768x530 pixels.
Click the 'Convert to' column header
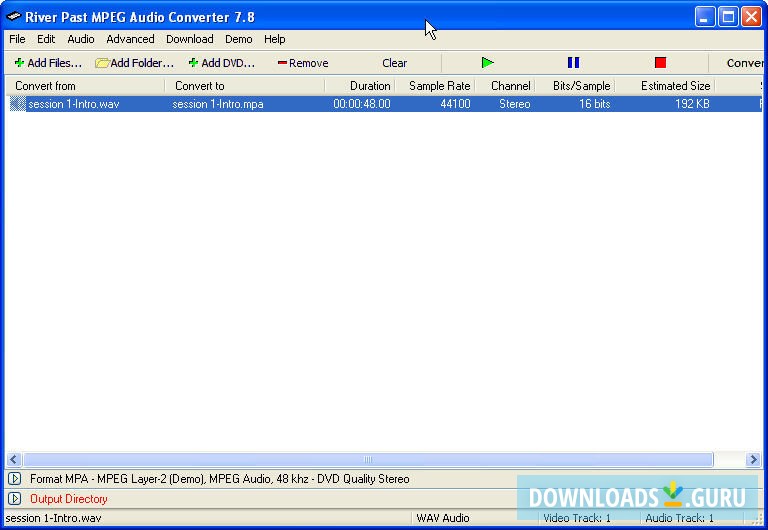245,86
